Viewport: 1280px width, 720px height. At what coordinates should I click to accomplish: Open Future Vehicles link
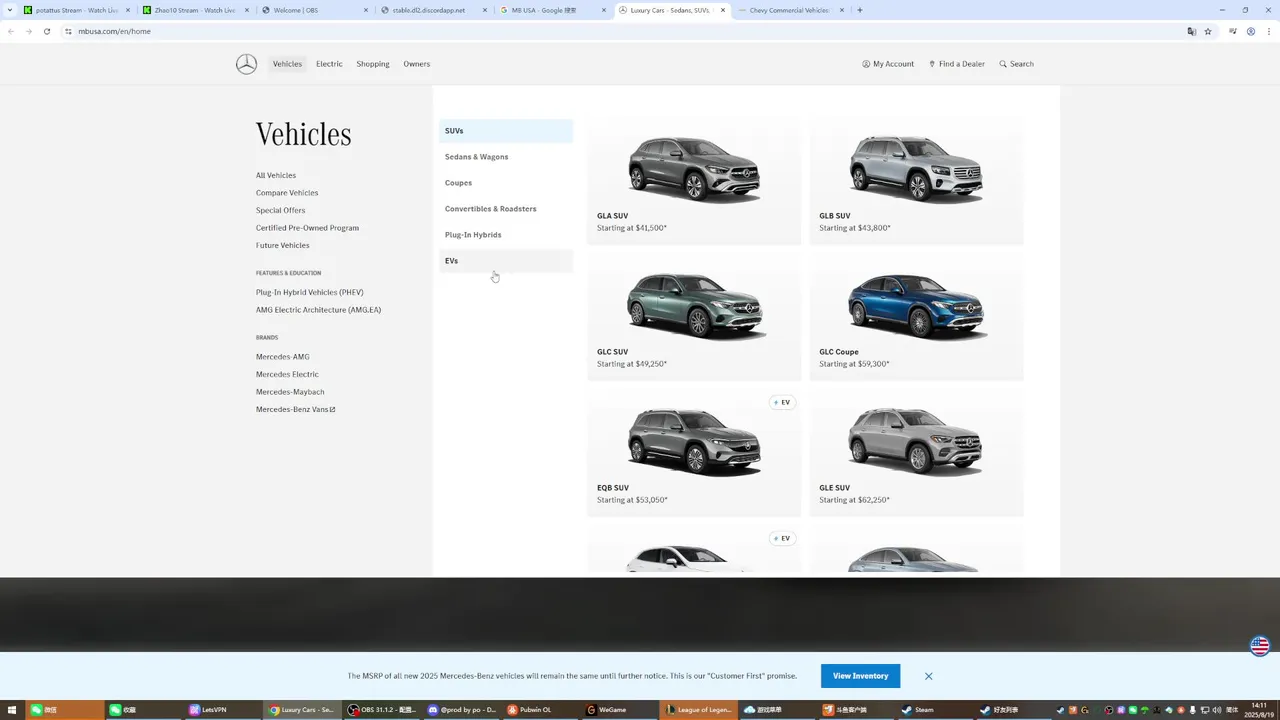(283, 245)
